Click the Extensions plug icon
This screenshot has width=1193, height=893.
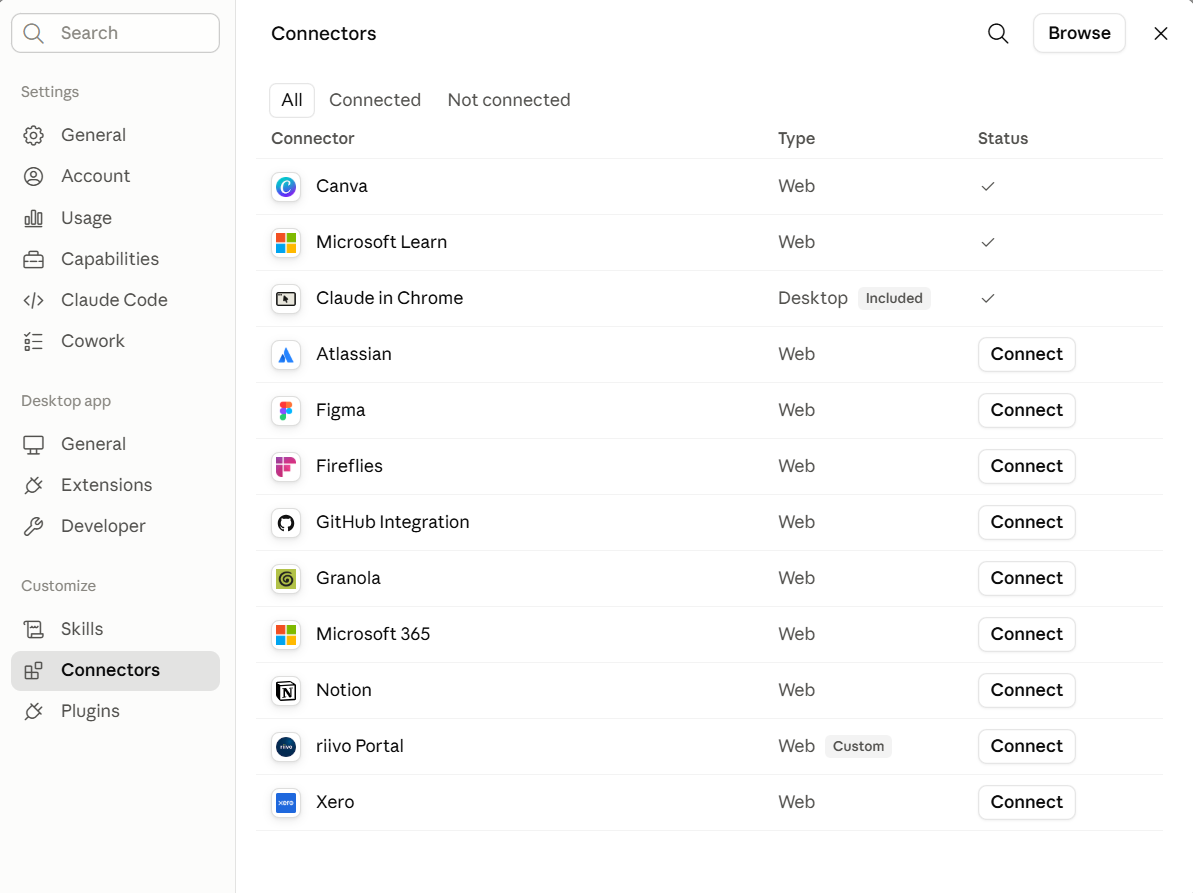pos(33,485)
